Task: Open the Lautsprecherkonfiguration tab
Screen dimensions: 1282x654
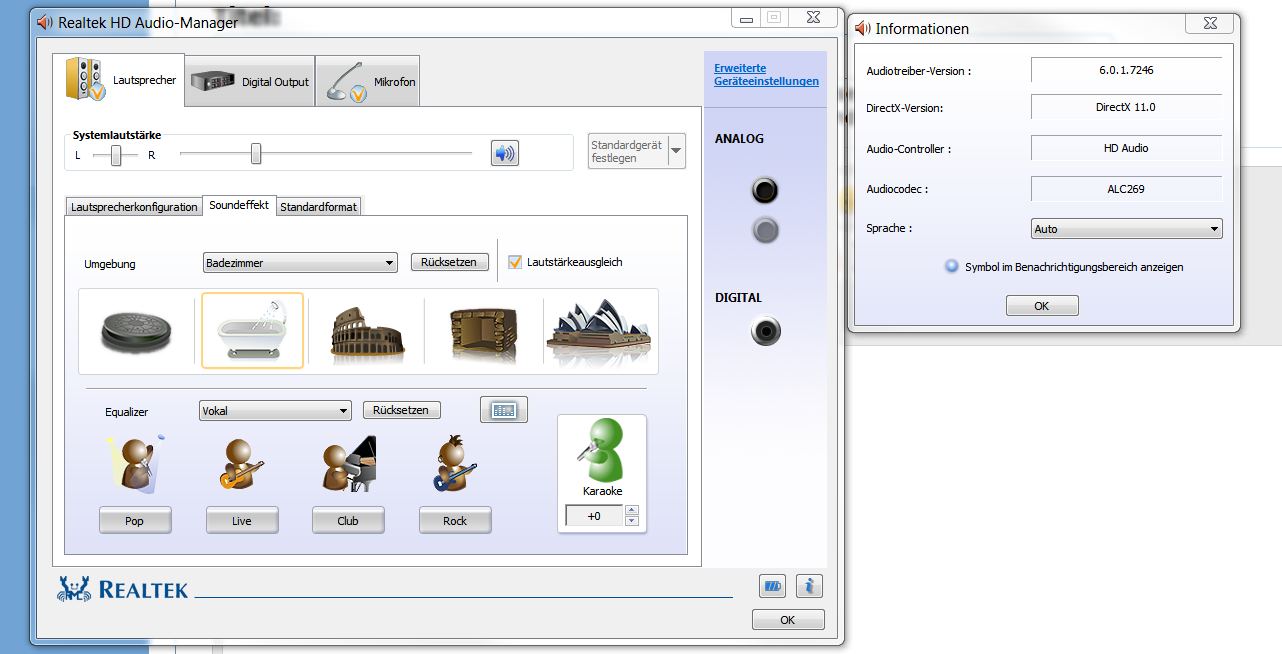Action: point(134,207)
